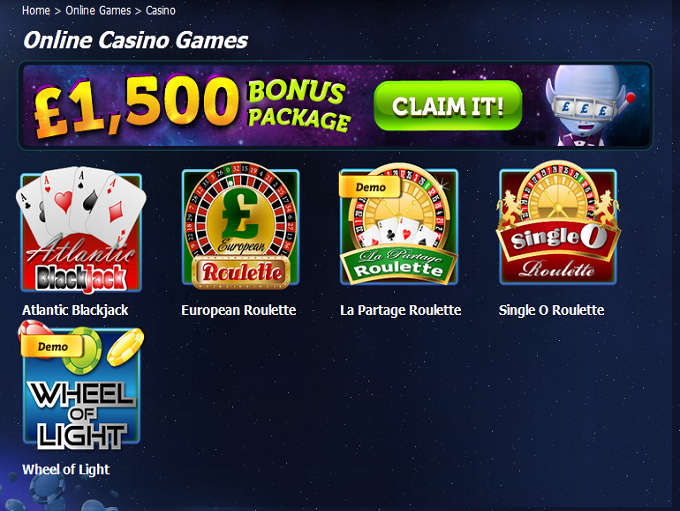Select the Single O Roulette game icon
680x511 pixels.
tap(558, 223)
